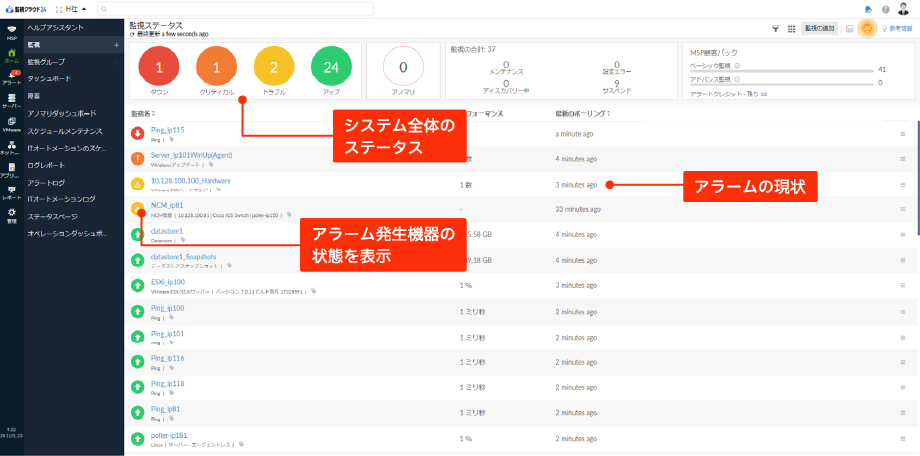920x456 pixels.
Task: Open the blue notification icon in header
Action: (x=868, y=9)
